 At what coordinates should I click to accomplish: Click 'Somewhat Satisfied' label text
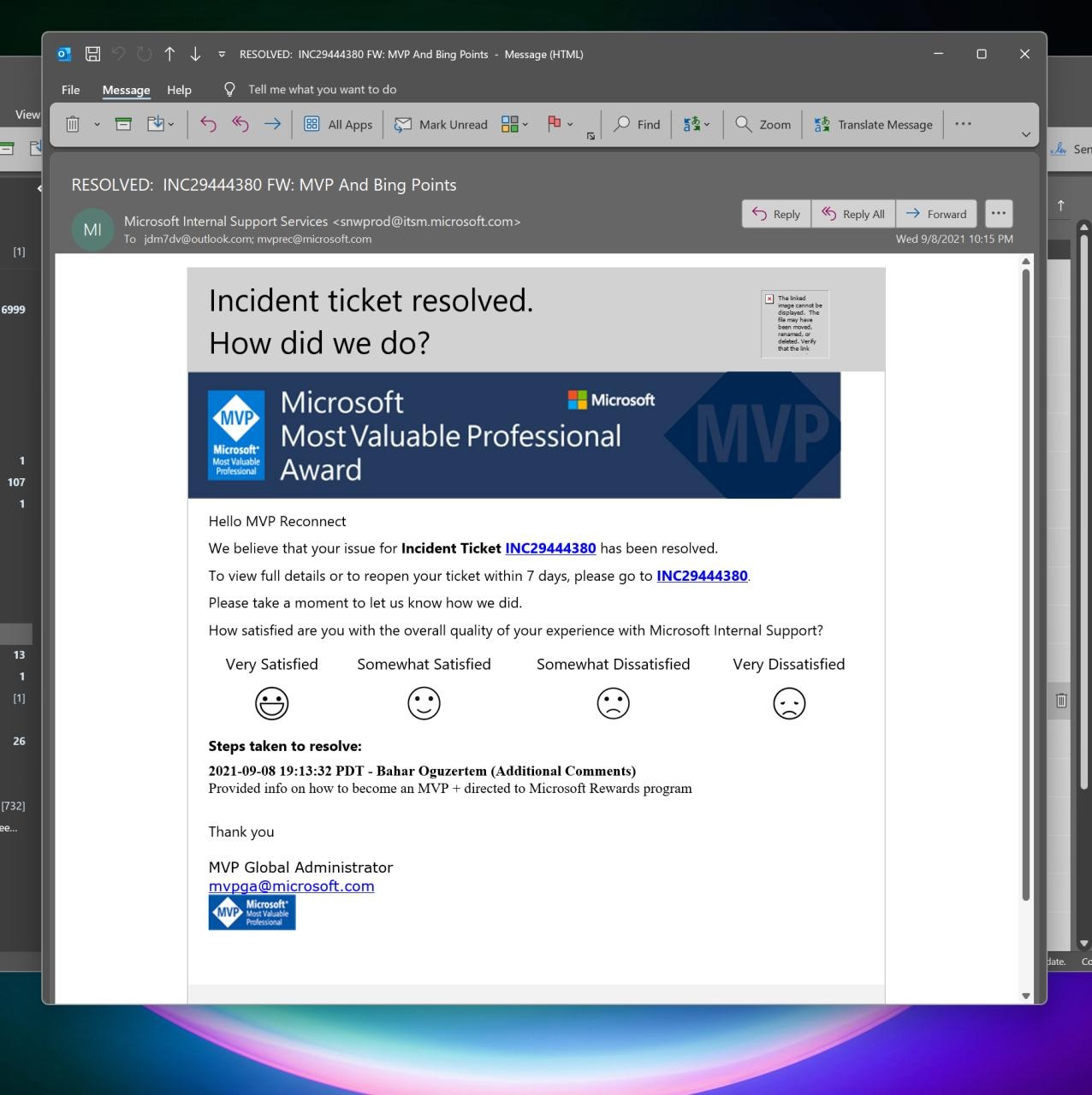(424, 664)
